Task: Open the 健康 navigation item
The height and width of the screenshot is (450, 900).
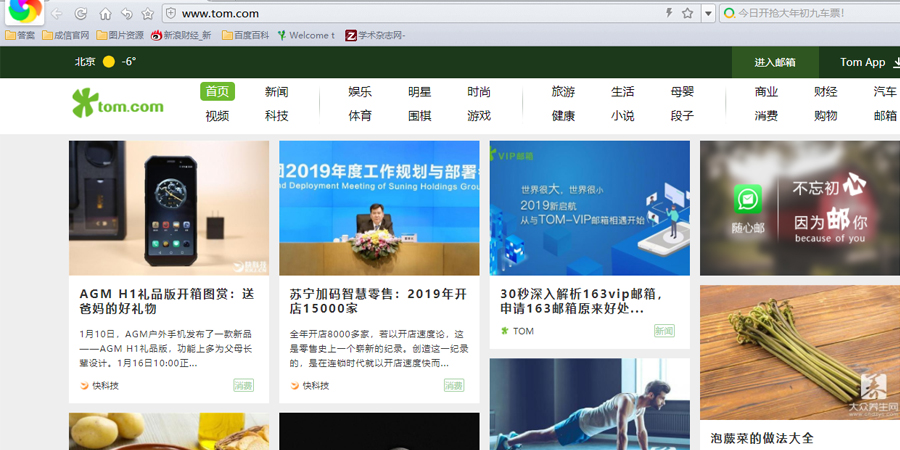Action: pos(563,116)
